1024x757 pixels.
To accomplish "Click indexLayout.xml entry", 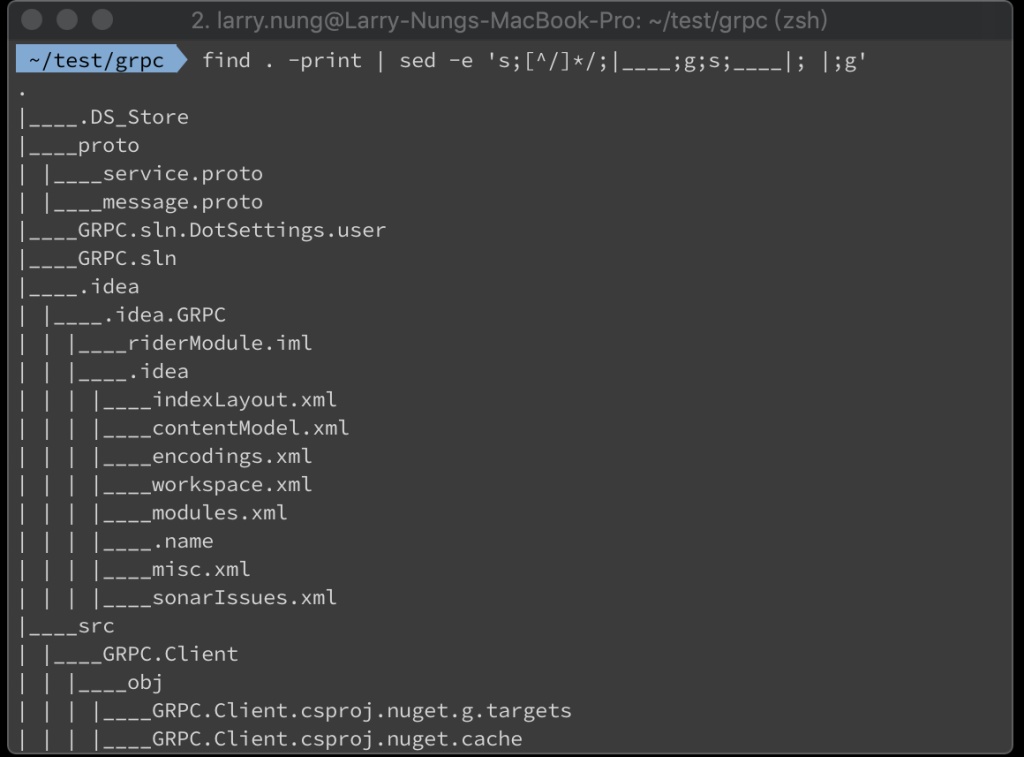I will [x=244, y=400].
